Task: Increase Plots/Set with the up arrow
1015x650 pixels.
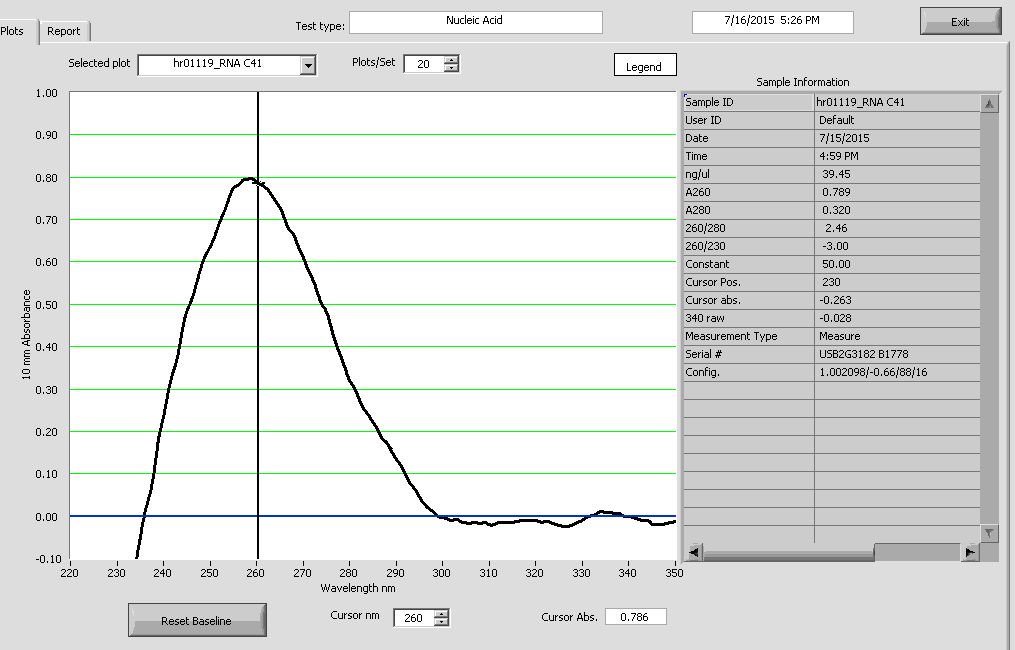Action: (451, 60)
